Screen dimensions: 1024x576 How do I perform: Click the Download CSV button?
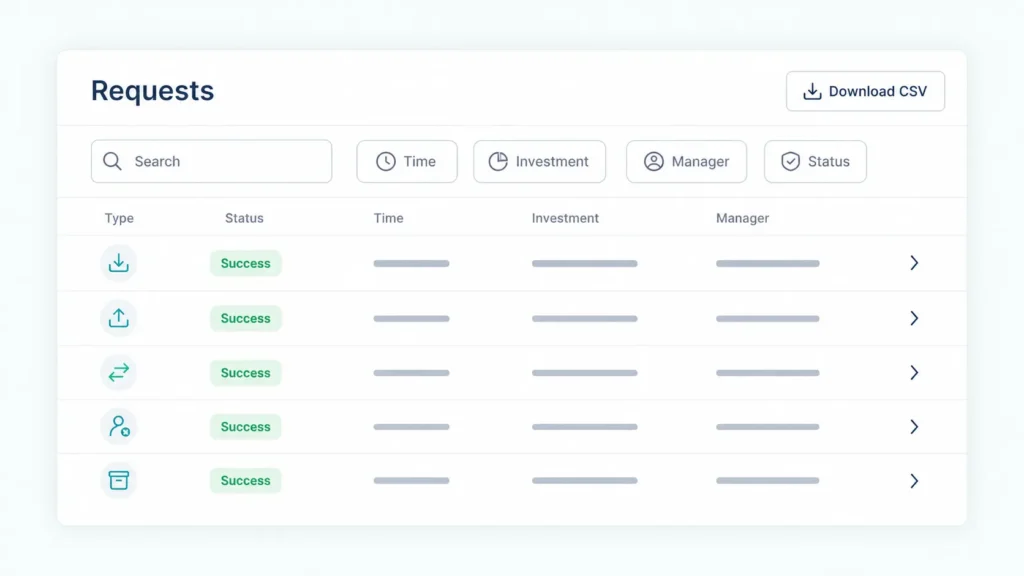pos(865,91)
